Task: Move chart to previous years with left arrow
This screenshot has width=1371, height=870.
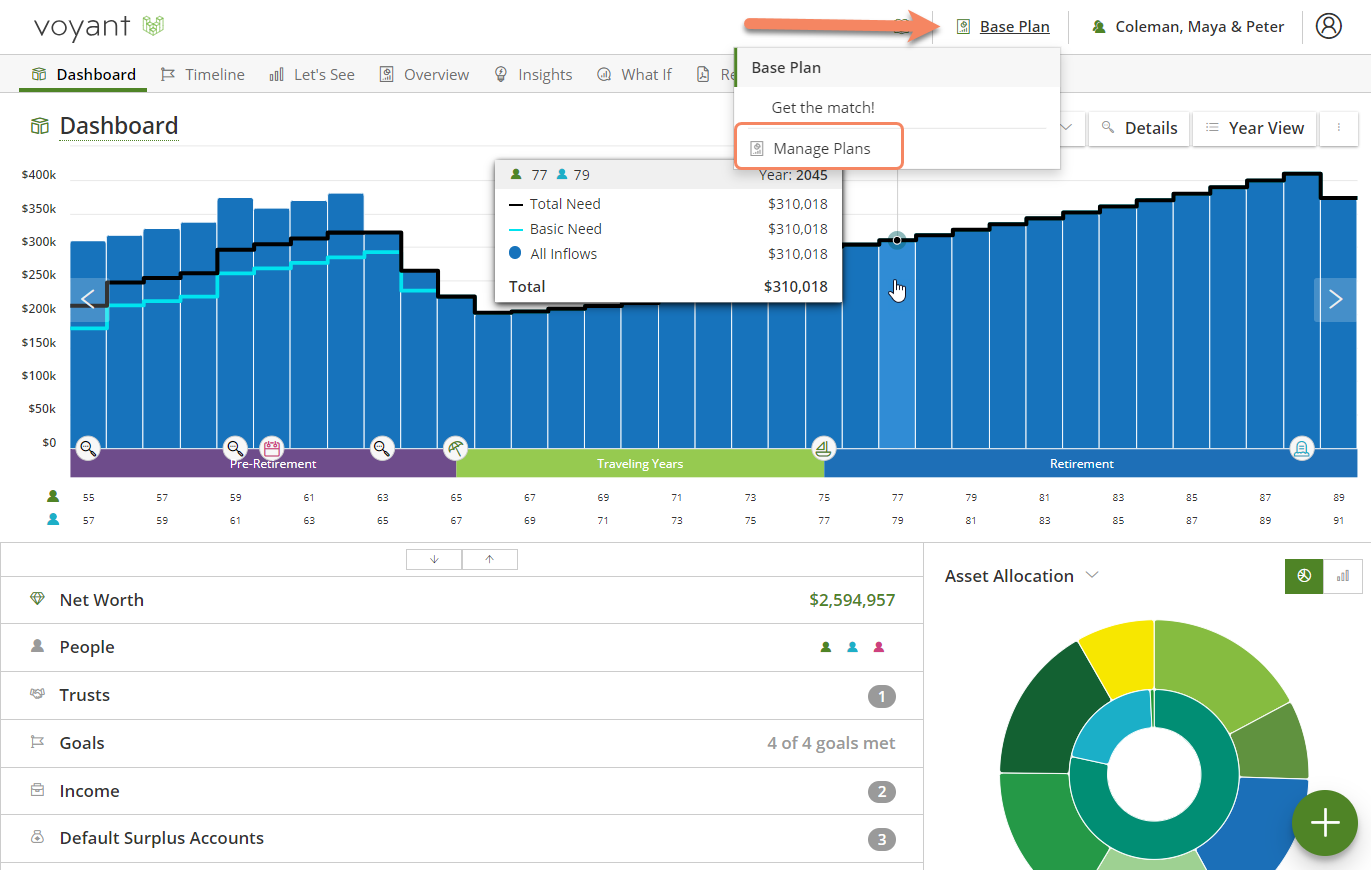Action: point(88,299)
